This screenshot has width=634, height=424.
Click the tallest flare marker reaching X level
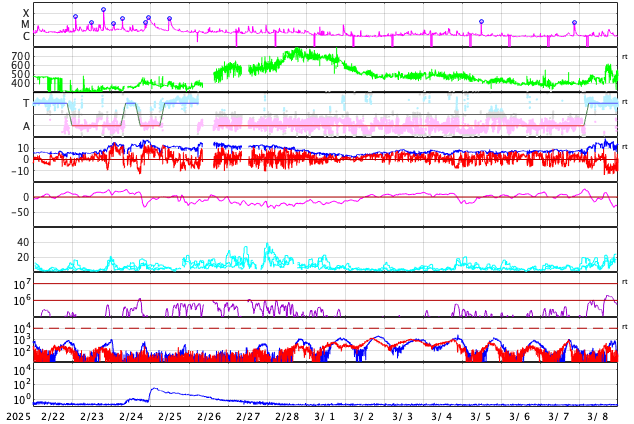104,9
